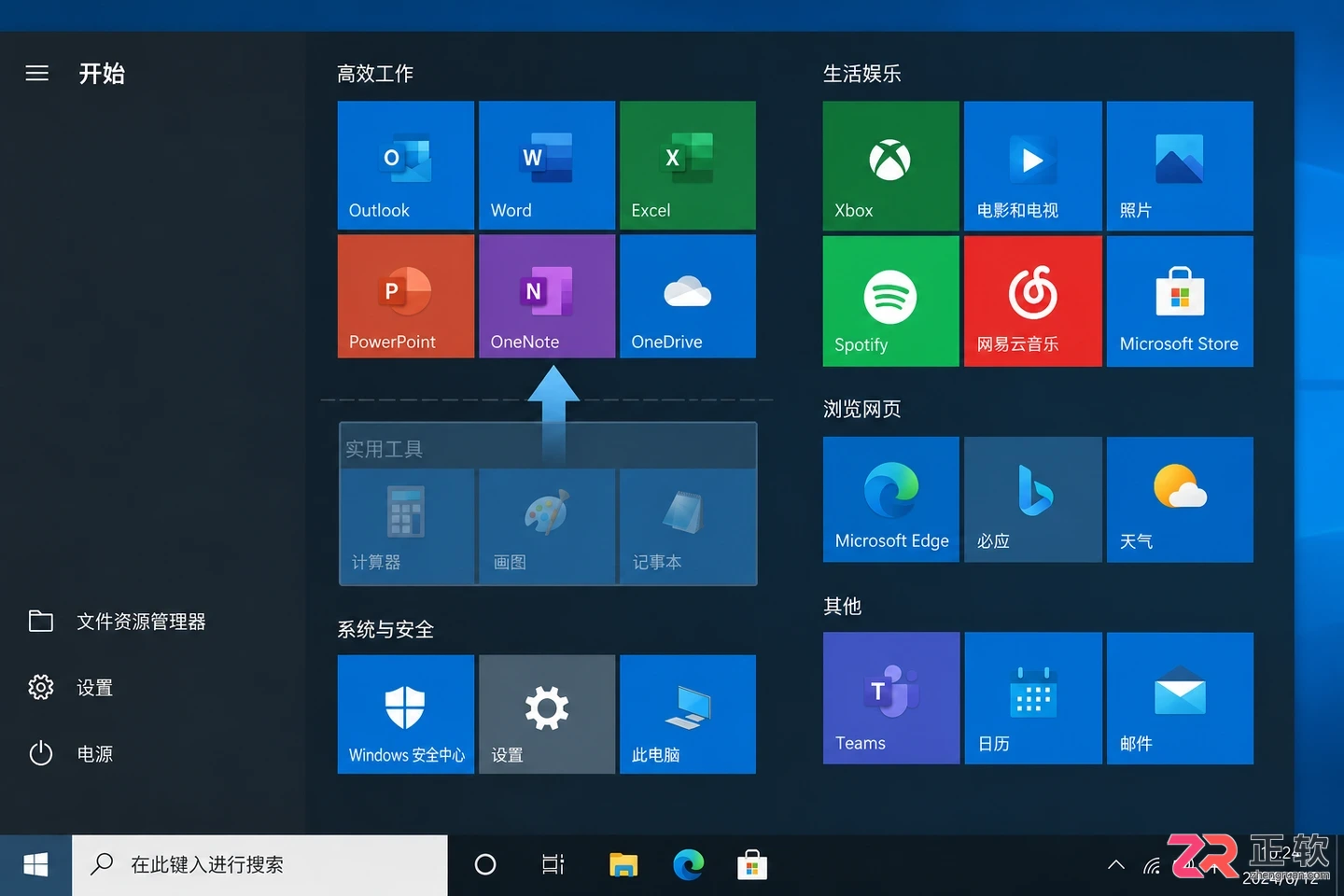Show hidden tray icons chevron
The width and height of the screenshot is (1344, 896).
click(1116, 865)
